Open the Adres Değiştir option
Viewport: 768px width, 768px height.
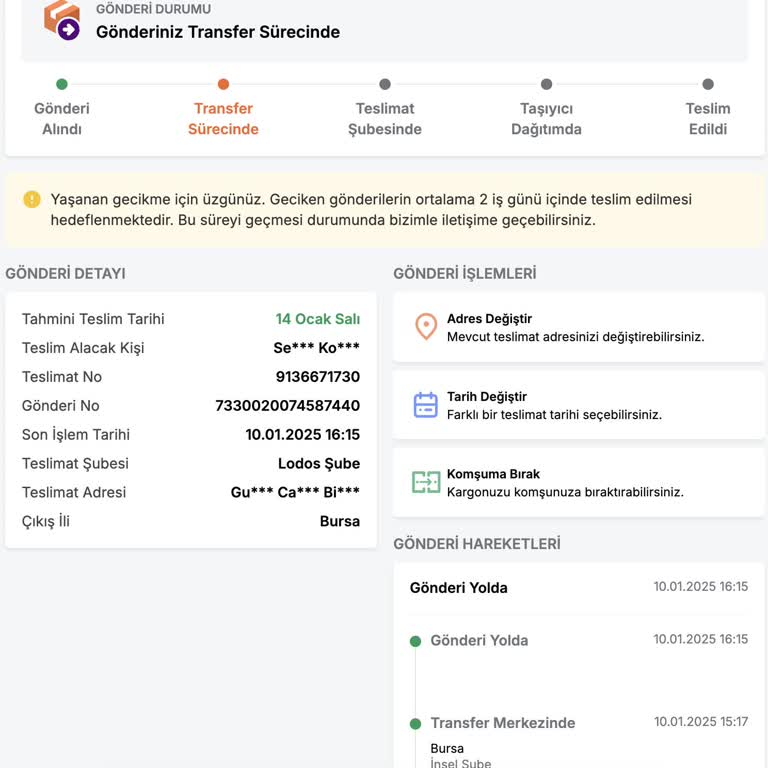point(578,327)
